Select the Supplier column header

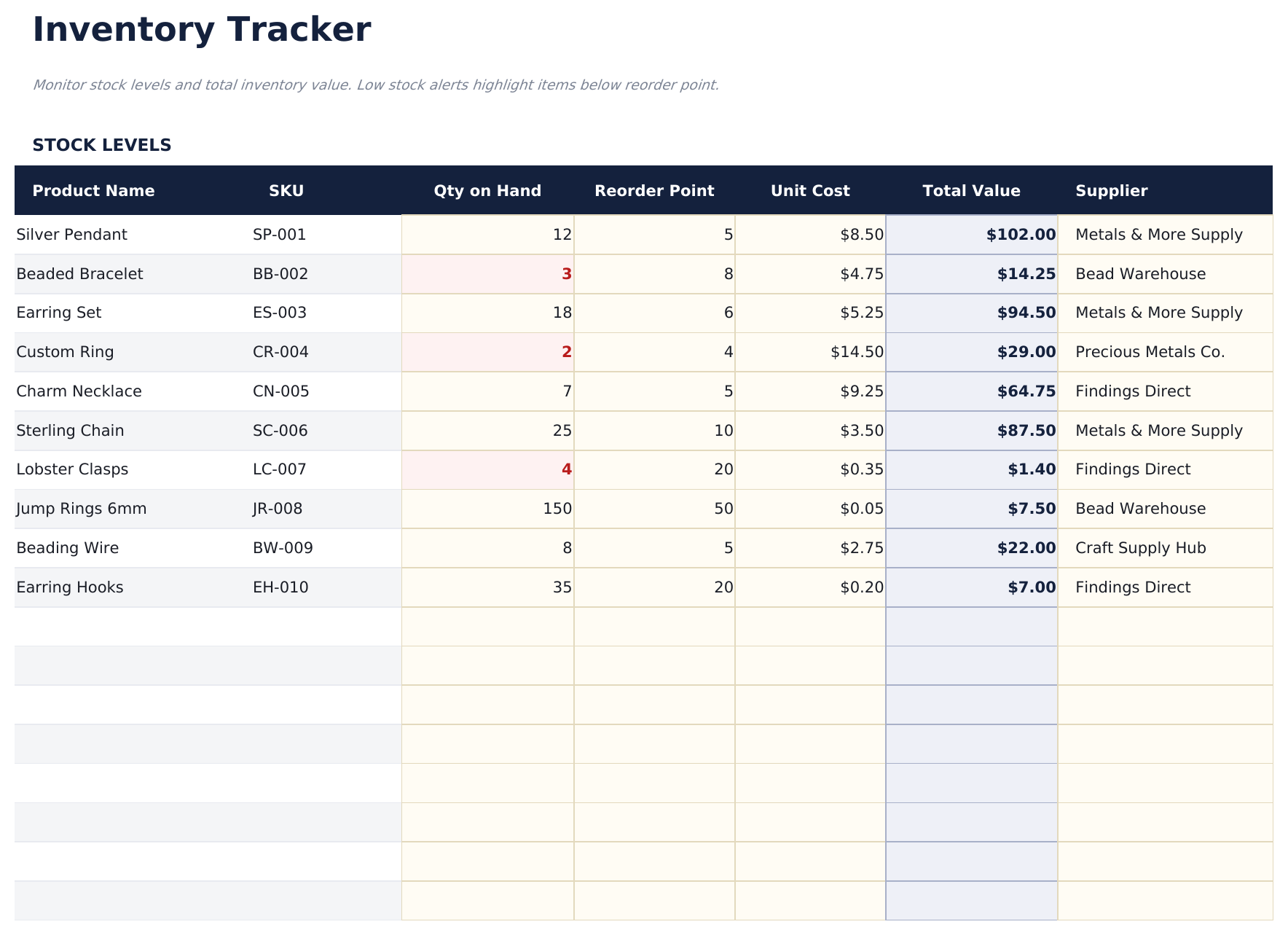click(x=1111, y=190)
